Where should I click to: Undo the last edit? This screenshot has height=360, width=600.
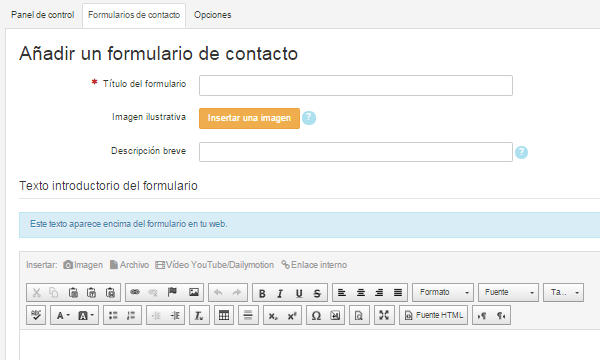[x=218, y=293]
